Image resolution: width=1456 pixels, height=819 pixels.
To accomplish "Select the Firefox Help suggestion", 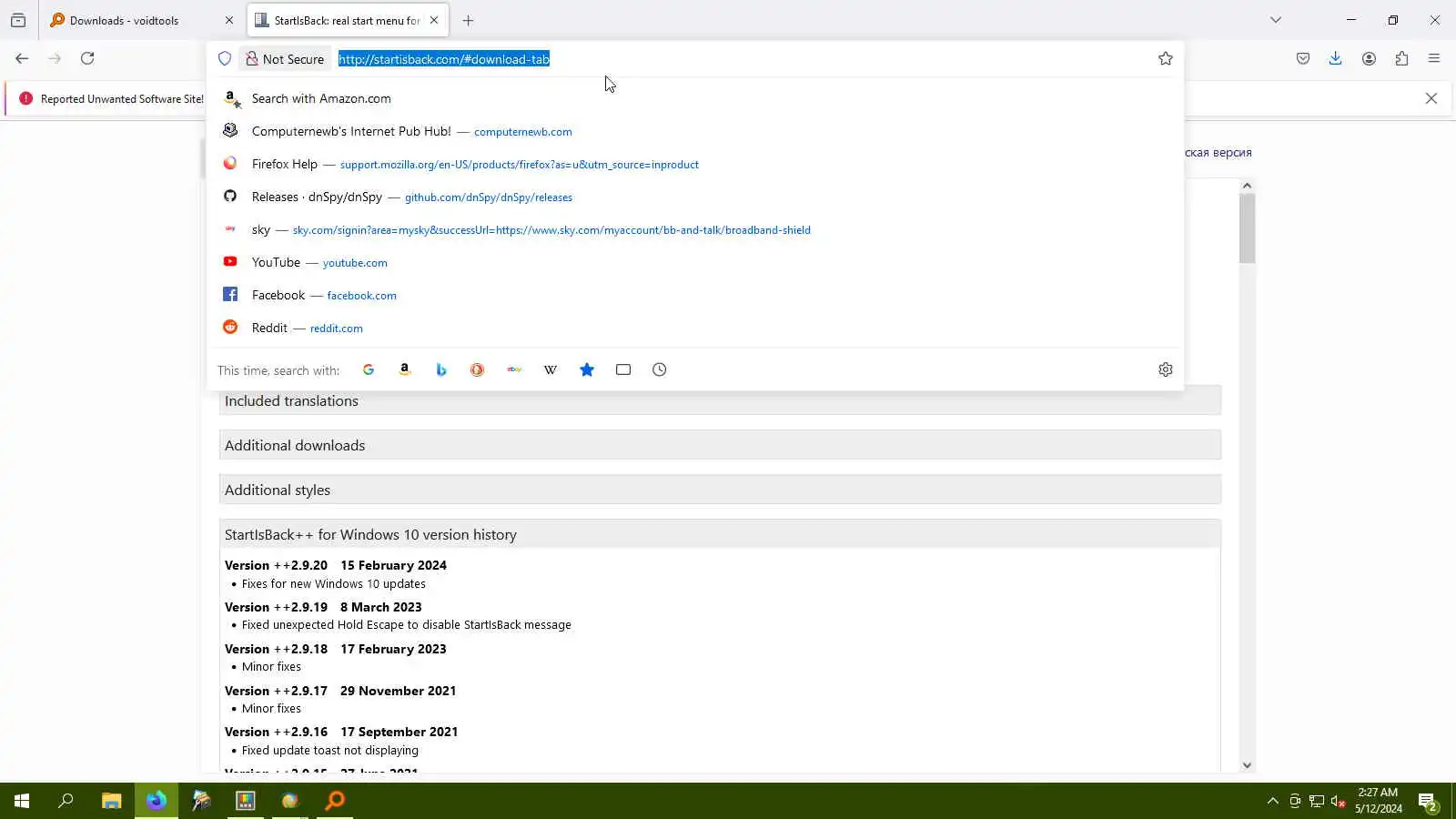I will (695, 164).
